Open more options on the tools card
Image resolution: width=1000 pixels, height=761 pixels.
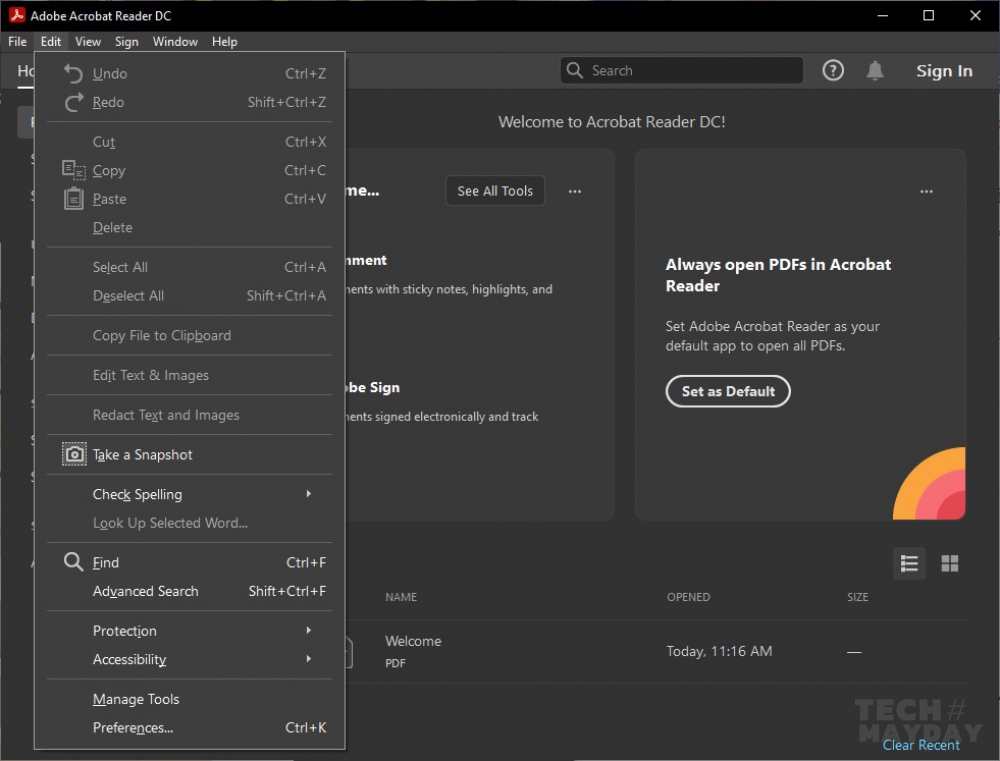(x=575, y=191)
